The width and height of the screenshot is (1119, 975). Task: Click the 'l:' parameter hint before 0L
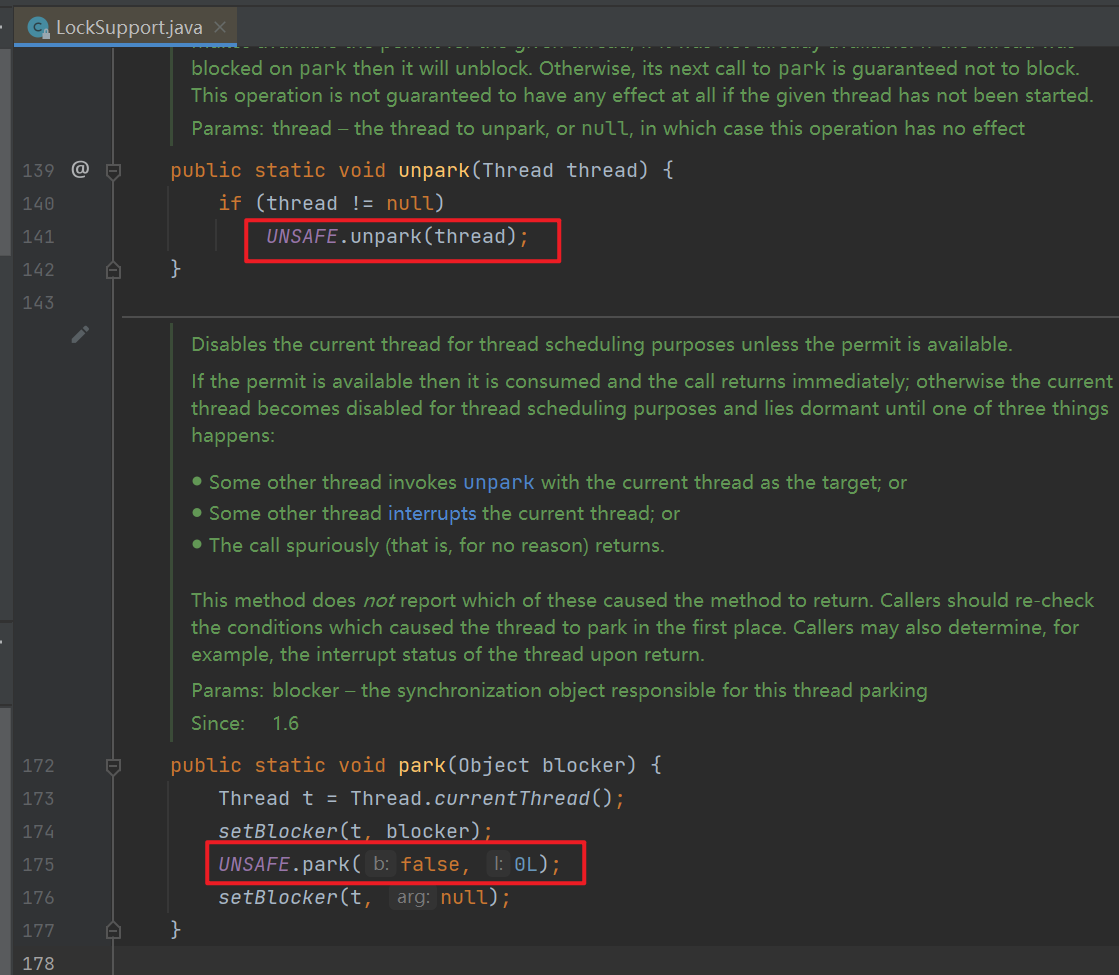click(497, 864)
